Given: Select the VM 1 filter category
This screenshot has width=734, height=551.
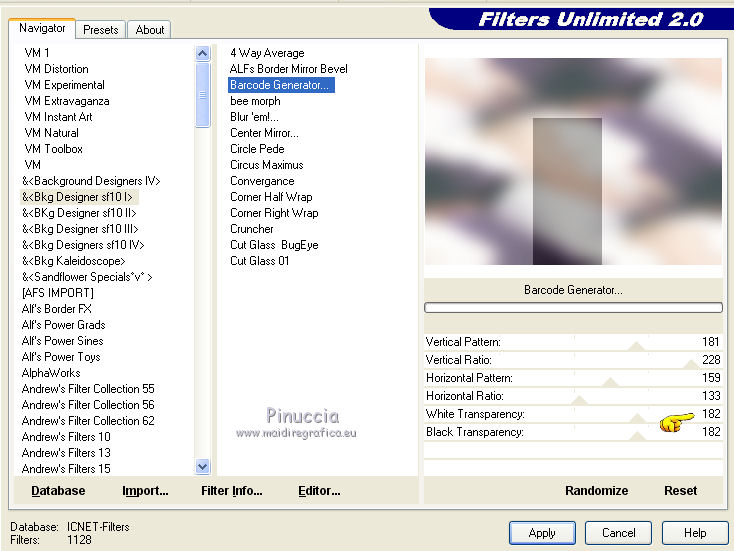Looking at the screenshot, I should 37,53.
